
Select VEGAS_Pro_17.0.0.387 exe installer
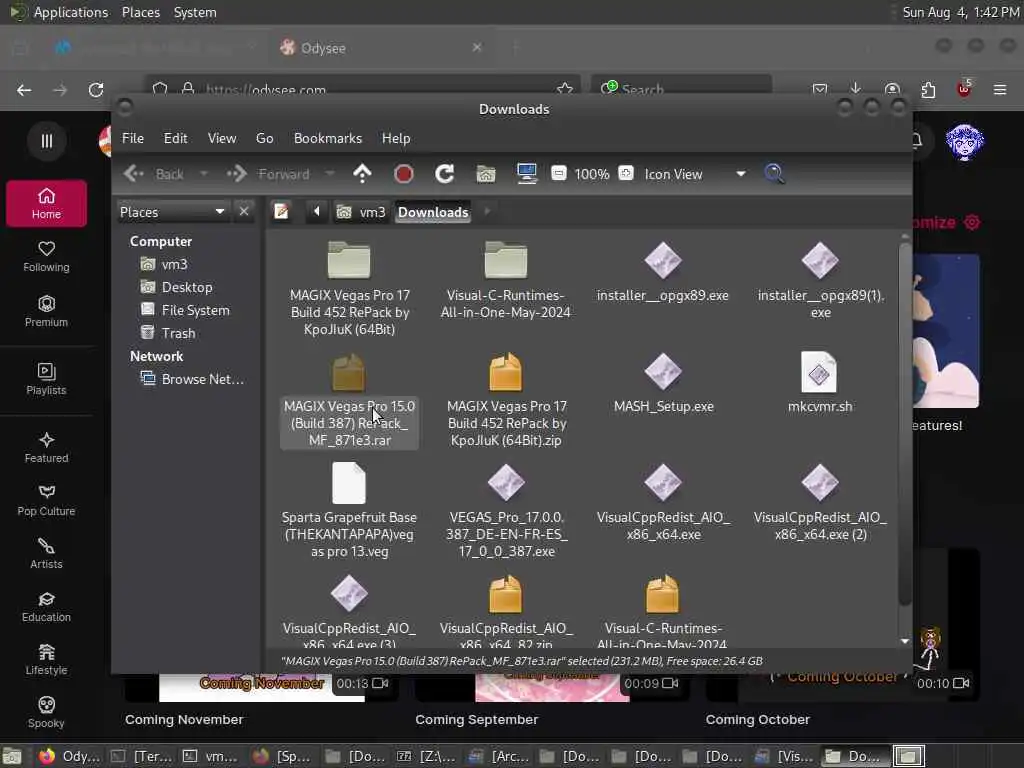pyautogui.click(x=506, y=510)
